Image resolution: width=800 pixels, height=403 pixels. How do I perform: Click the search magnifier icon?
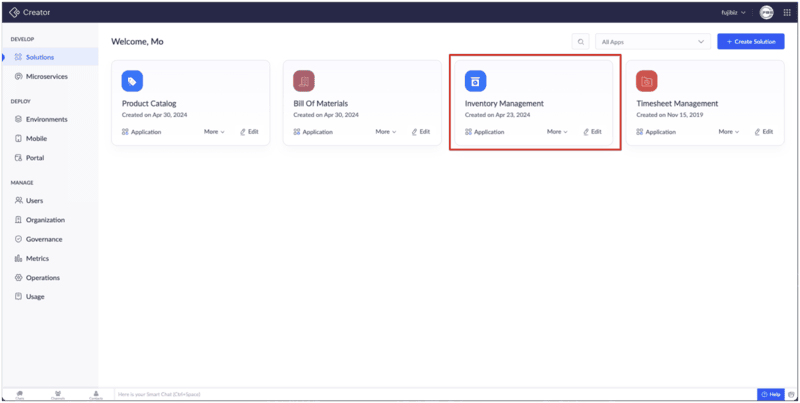tap(580, 42)
